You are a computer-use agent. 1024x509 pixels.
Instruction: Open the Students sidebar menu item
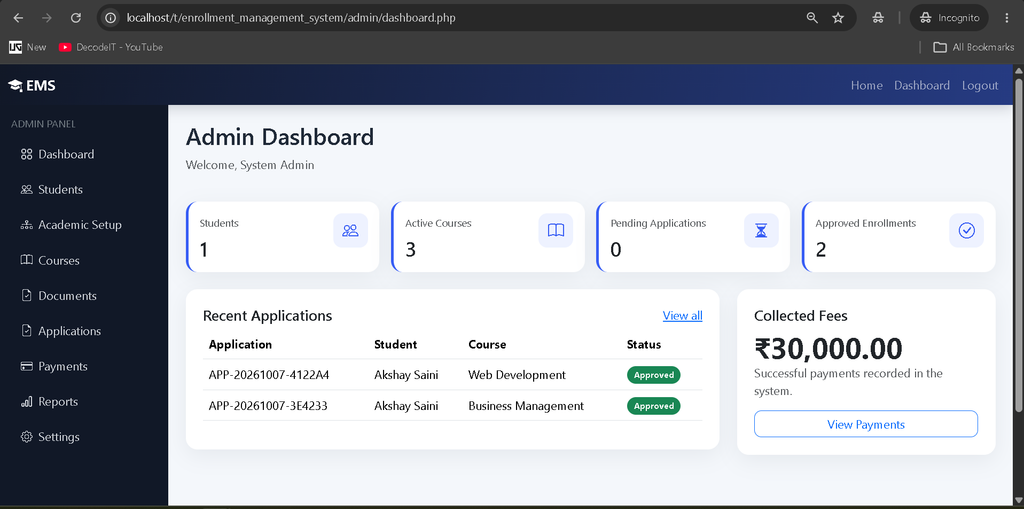click(x=84, y=189)
